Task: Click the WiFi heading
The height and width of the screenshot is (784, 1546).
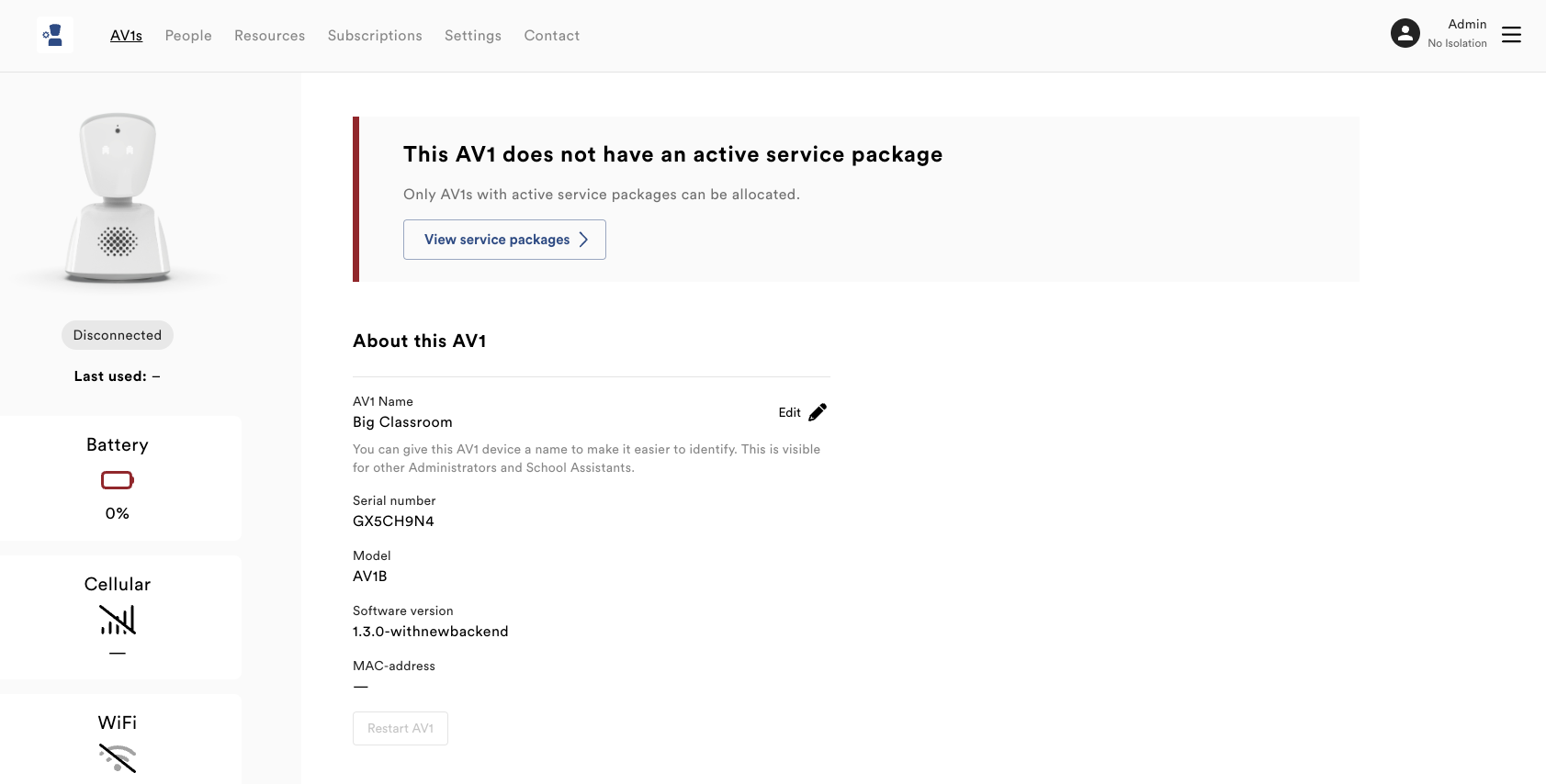Action: (x=118, y=723)
